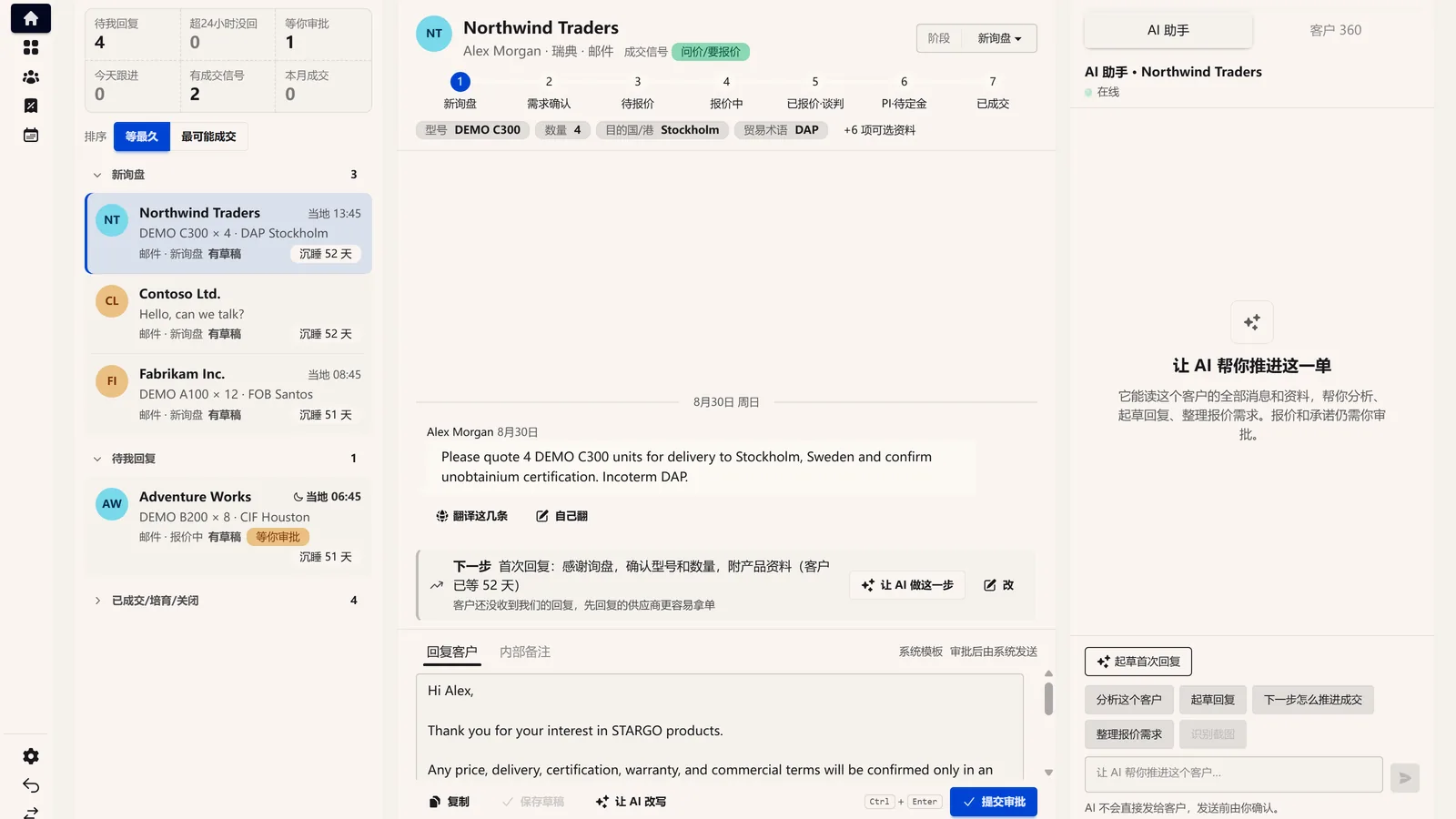Switch to the 客户 360 tab
The height and width of the screenshot is (819, 1456).
point(1336,30)
